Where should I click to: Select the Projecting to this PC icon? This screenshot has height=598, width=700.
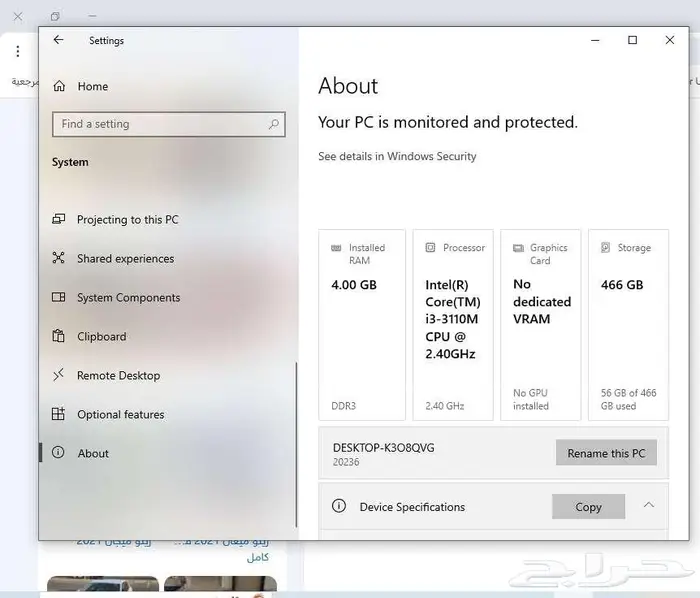pyautogui.click(x=58, y=220)
